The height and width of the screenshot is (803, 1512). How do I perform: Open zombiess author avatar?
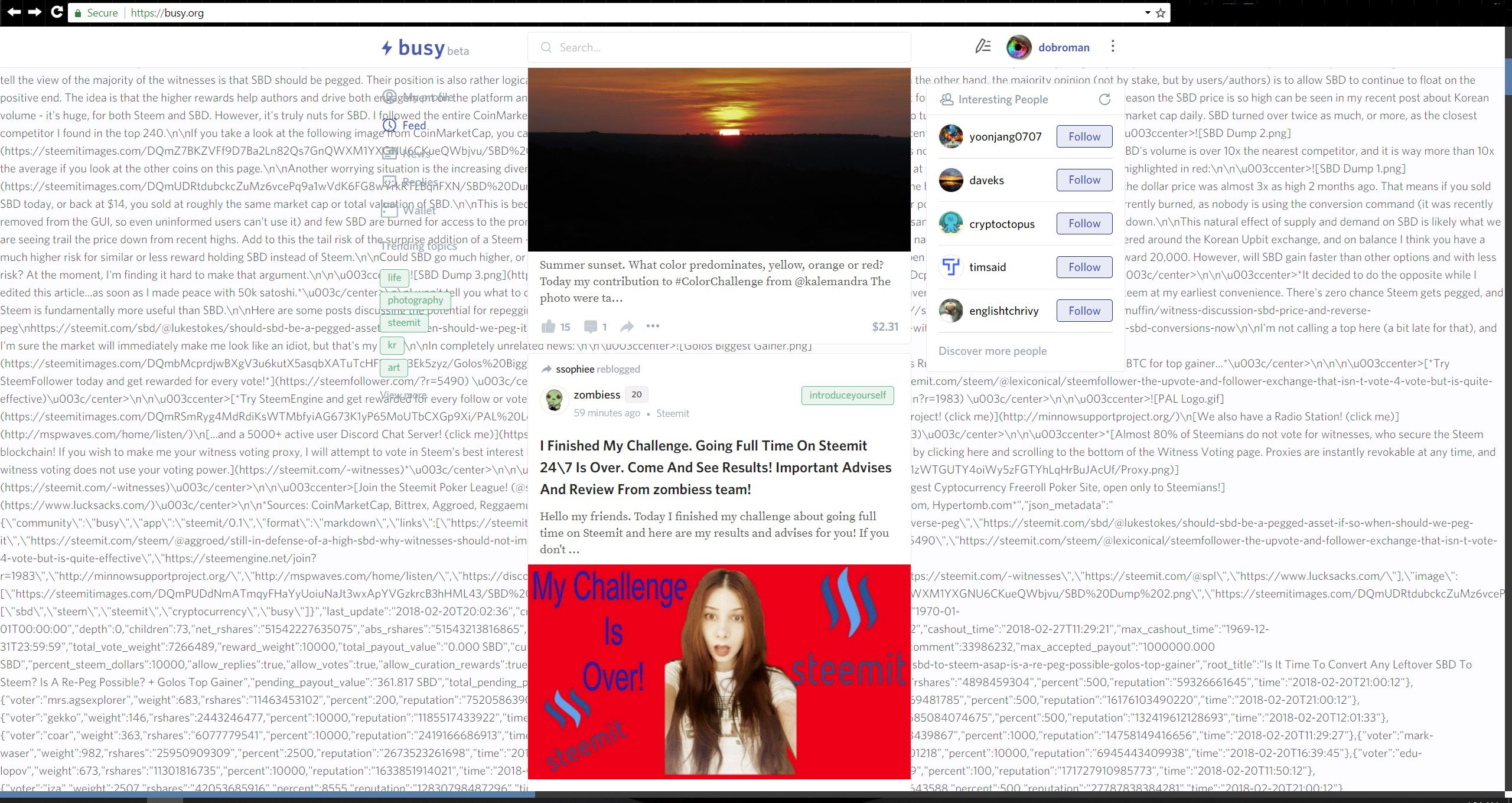point(554,401)
